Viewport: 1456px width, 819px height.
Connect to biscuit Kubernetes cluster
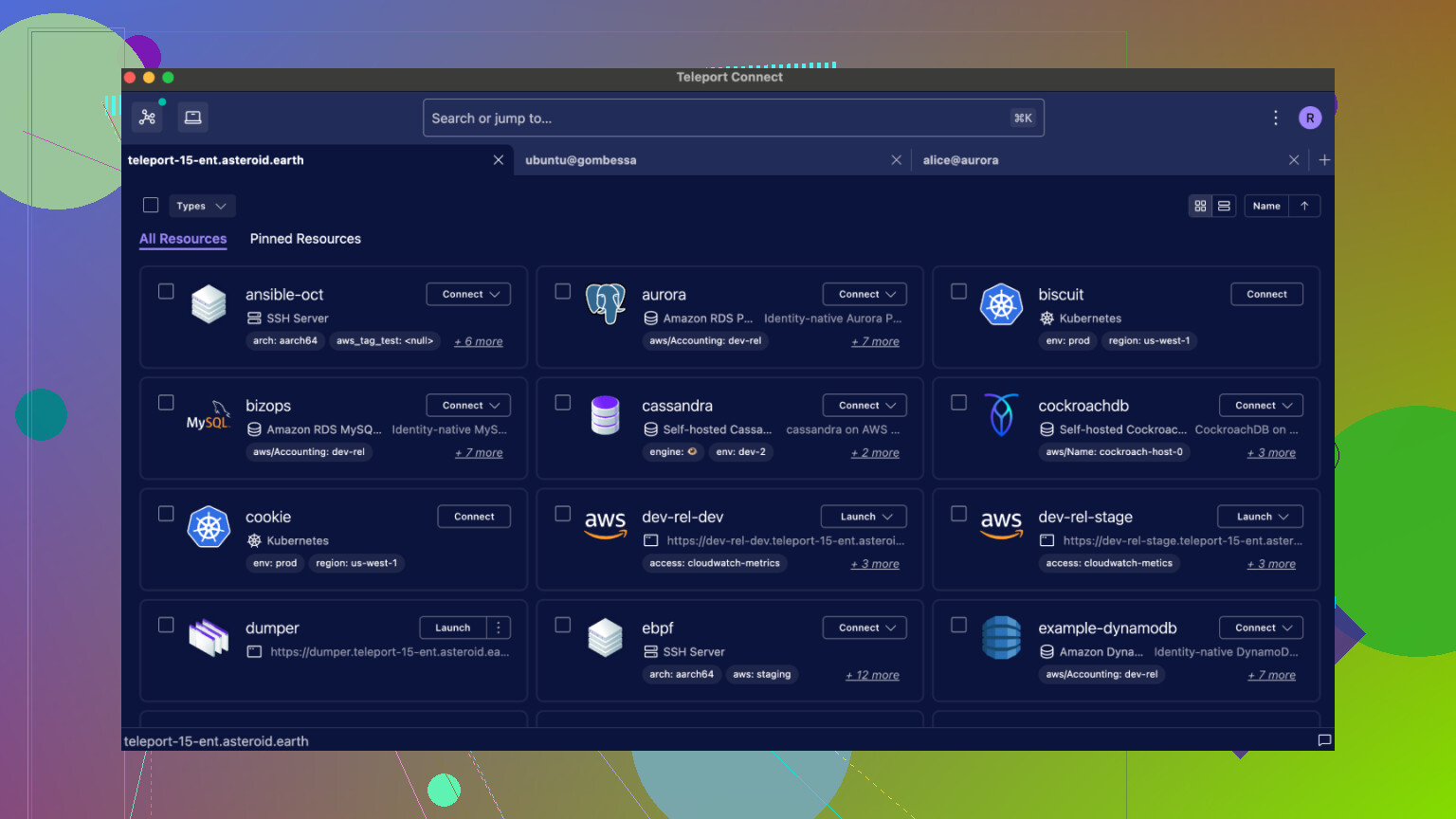coord(1266,294)
